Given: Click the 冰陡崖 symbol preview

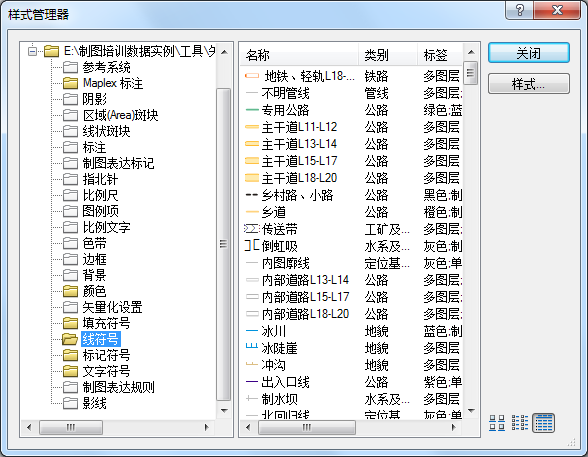Looking at the screenshot, I should [252, 346].
